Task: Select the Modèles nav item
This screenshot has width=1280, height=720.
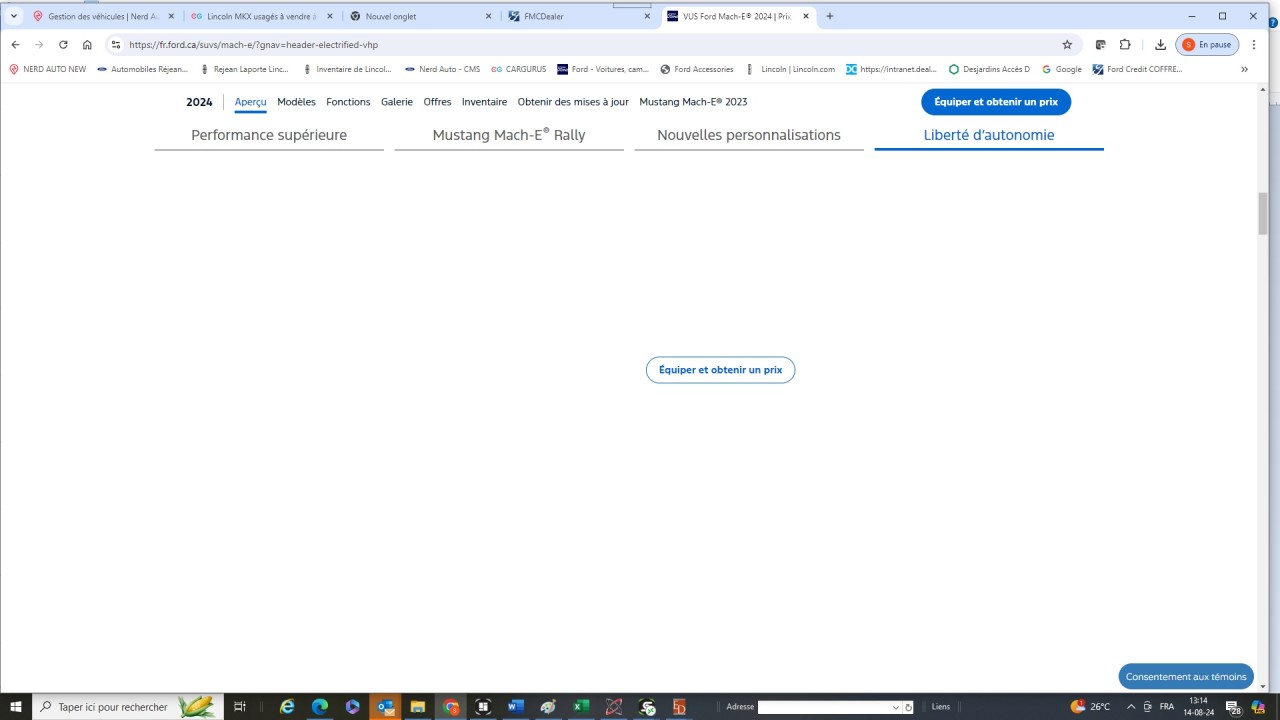Action: click(296, 102)
